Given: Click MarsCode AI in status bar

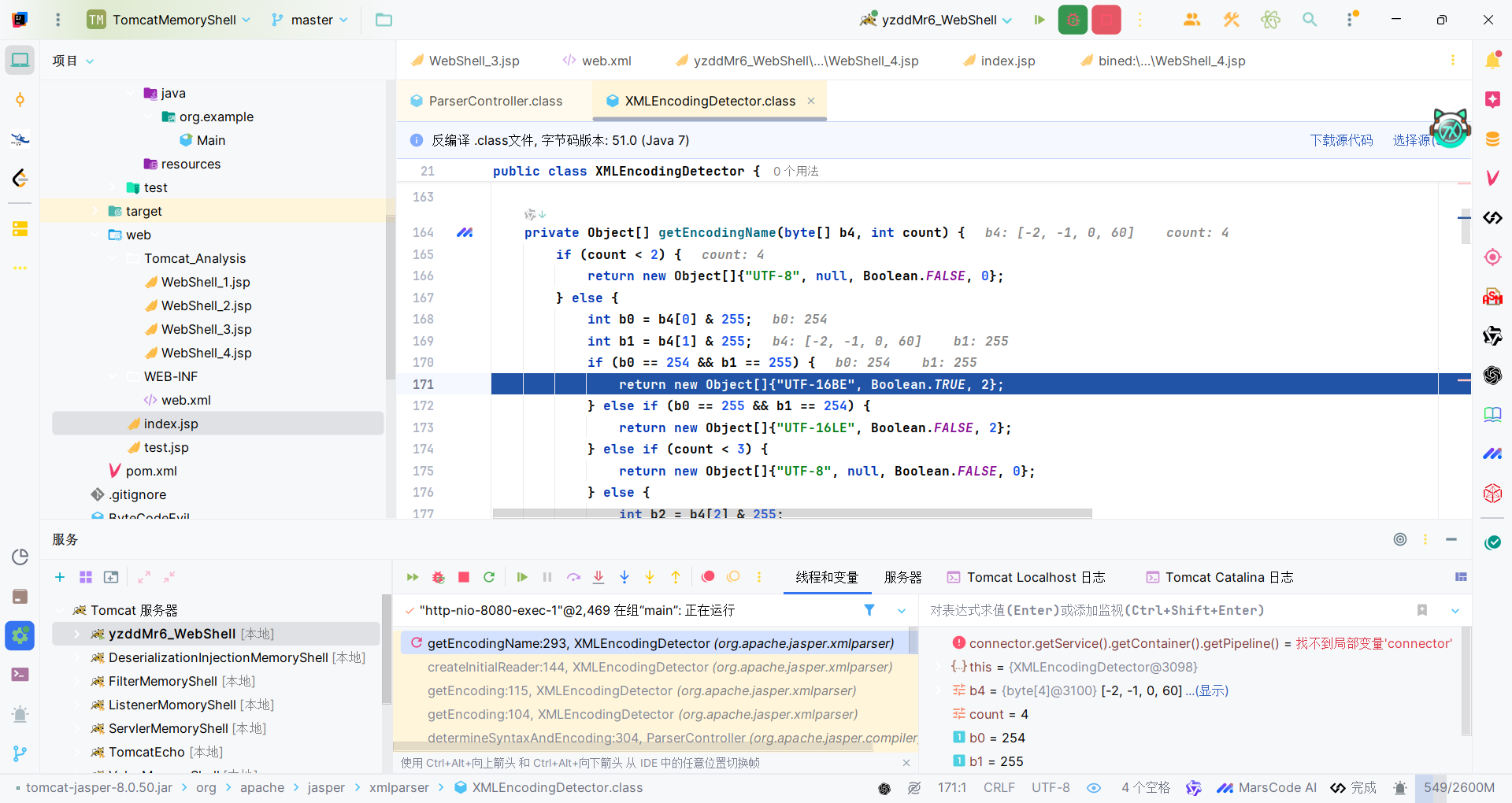Looking at the screenshot, I should pyautogui.click(x=1266, y=787).
